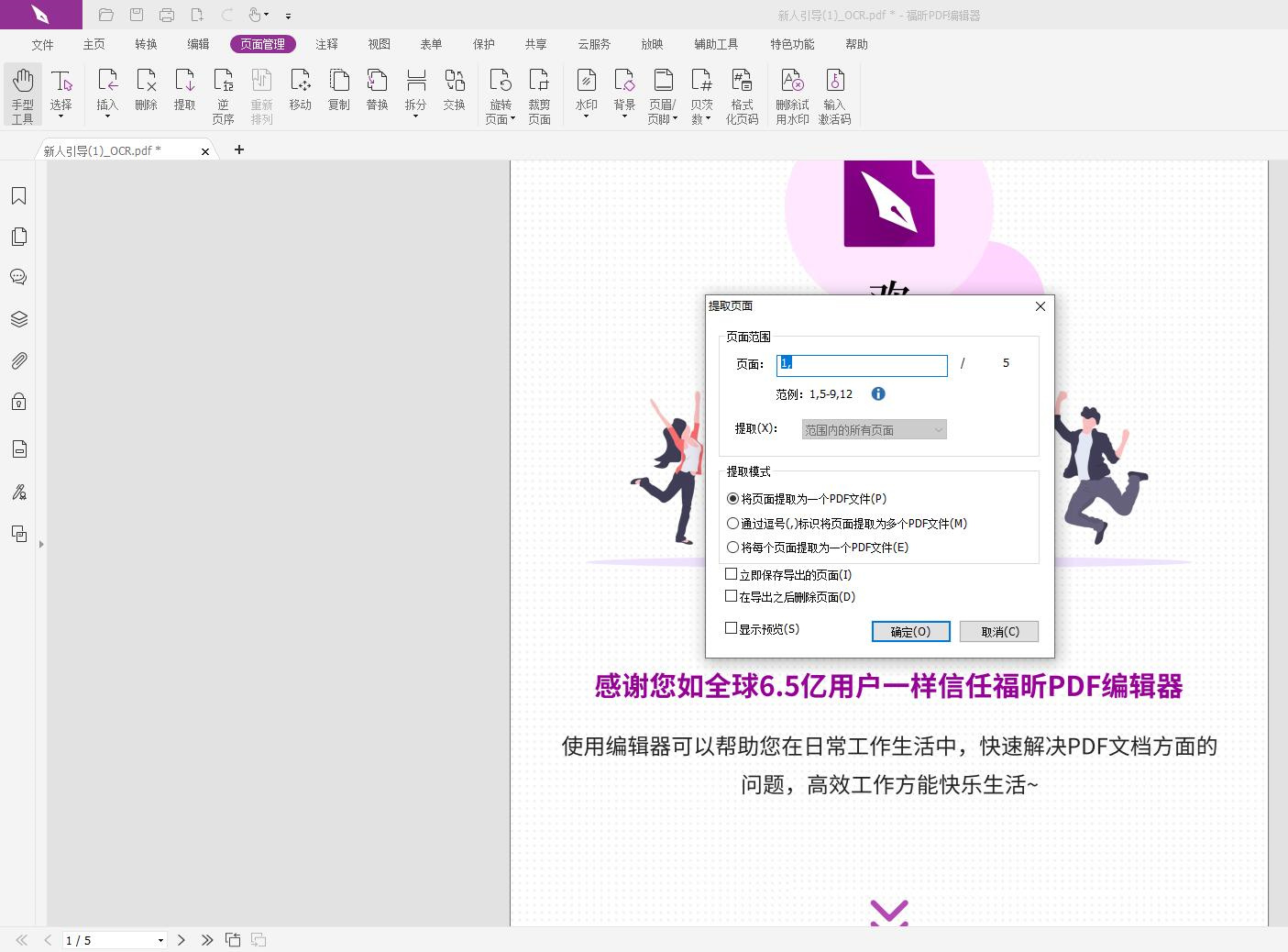Open the 提取 range dropdown in the dialog

point(937,429)
